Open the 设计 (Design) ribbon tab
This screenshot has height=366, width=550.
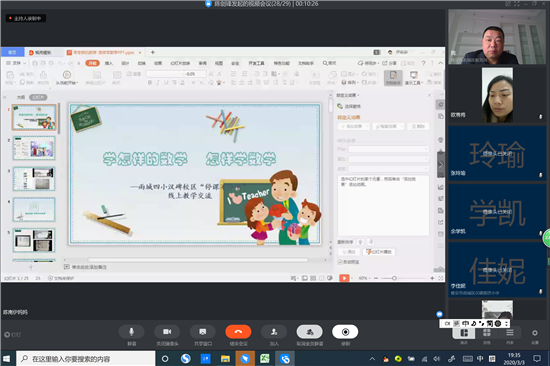(125, 63)
